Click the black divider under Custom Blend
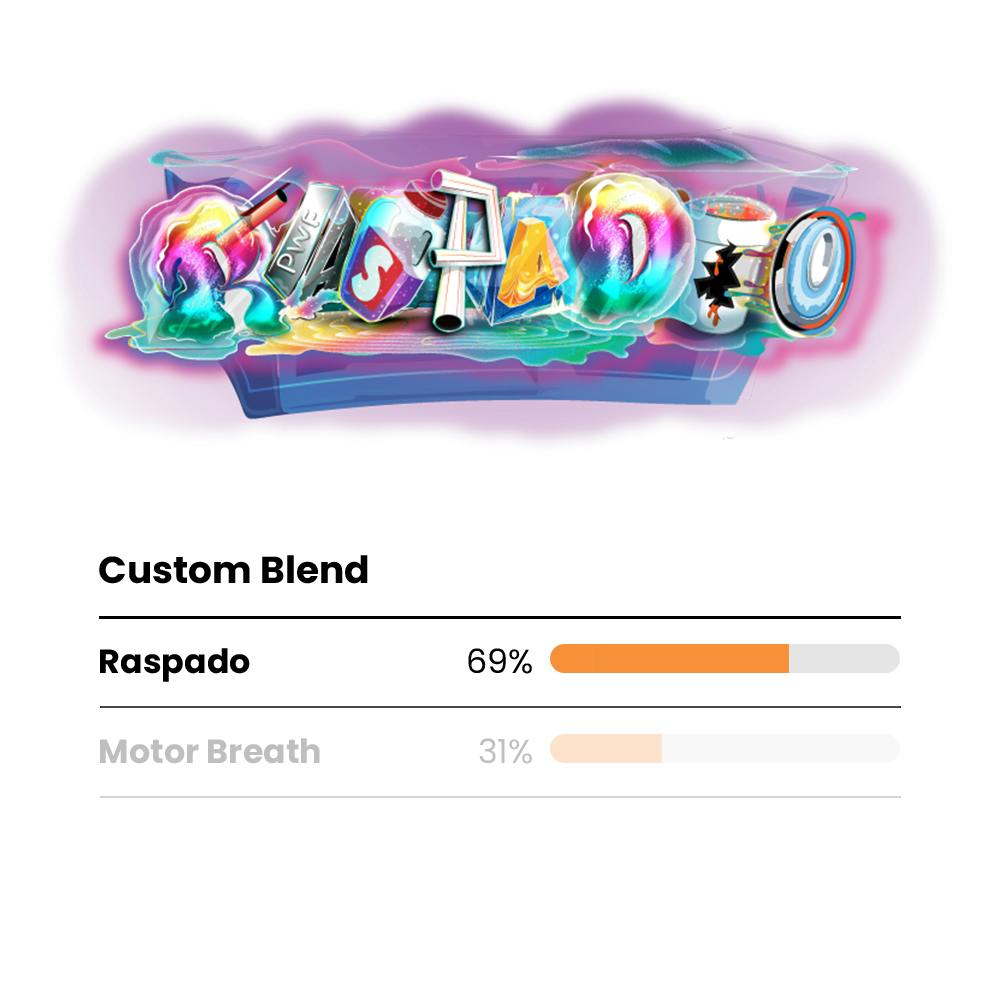This screenshot has width=1000, height=1000. (500, 618)
